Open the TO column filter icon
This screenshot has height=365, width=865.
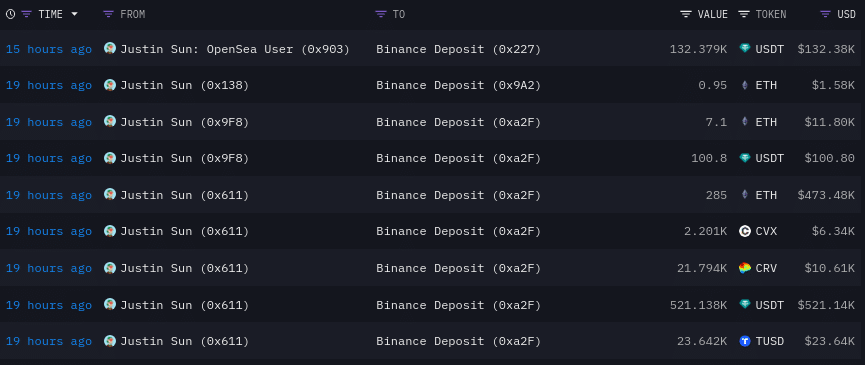click(x=381, y=14)
